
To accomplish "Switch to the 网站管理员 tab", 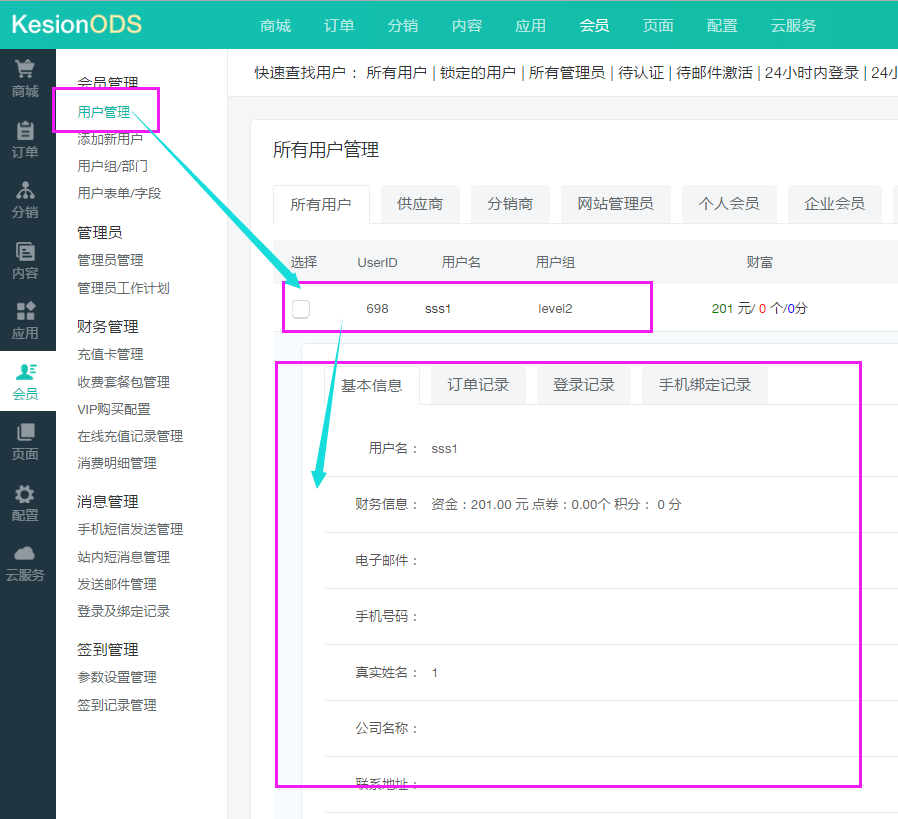I will (x=615, y=204).
